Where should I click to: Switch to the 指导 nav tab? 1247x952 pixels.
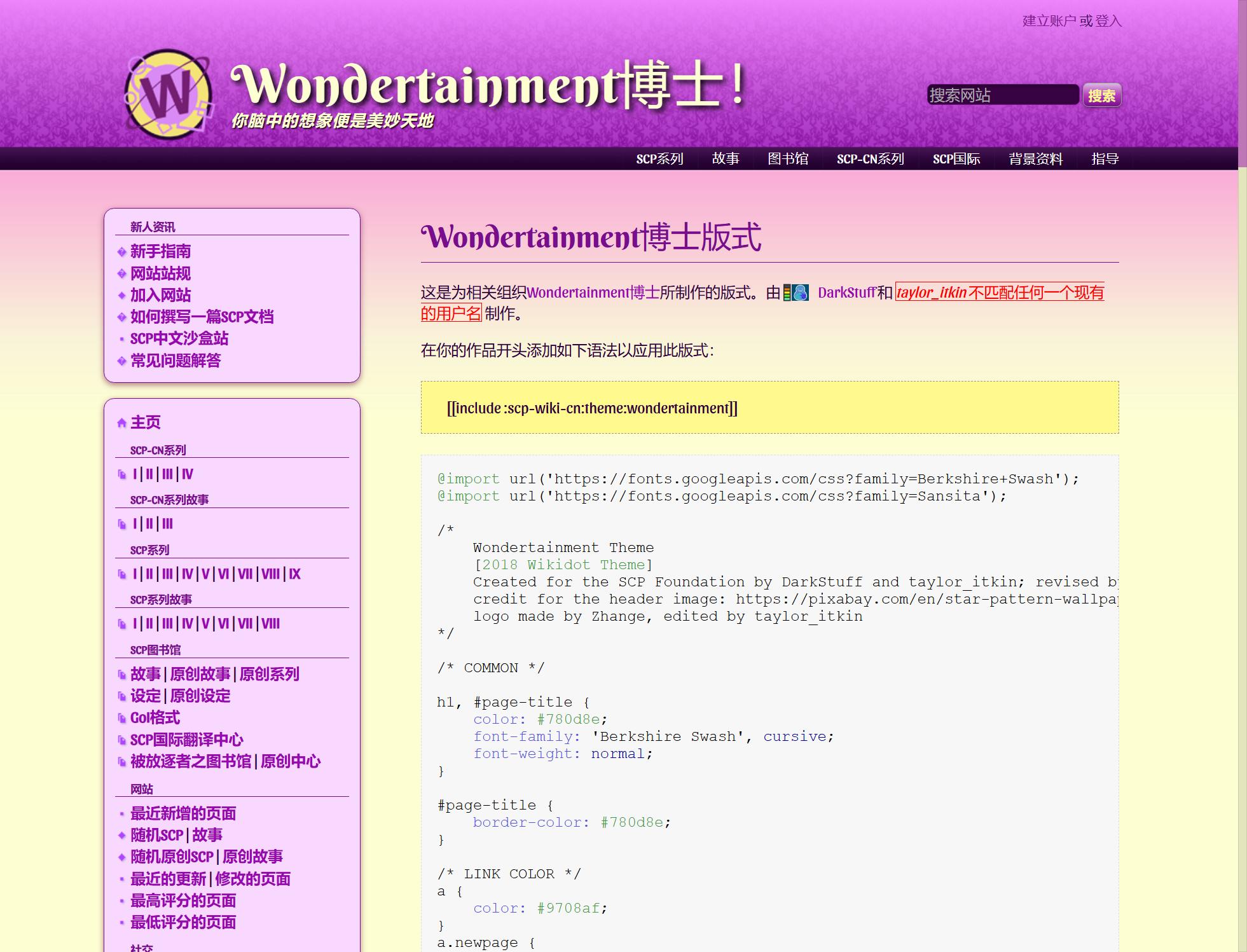point(1105,160)
